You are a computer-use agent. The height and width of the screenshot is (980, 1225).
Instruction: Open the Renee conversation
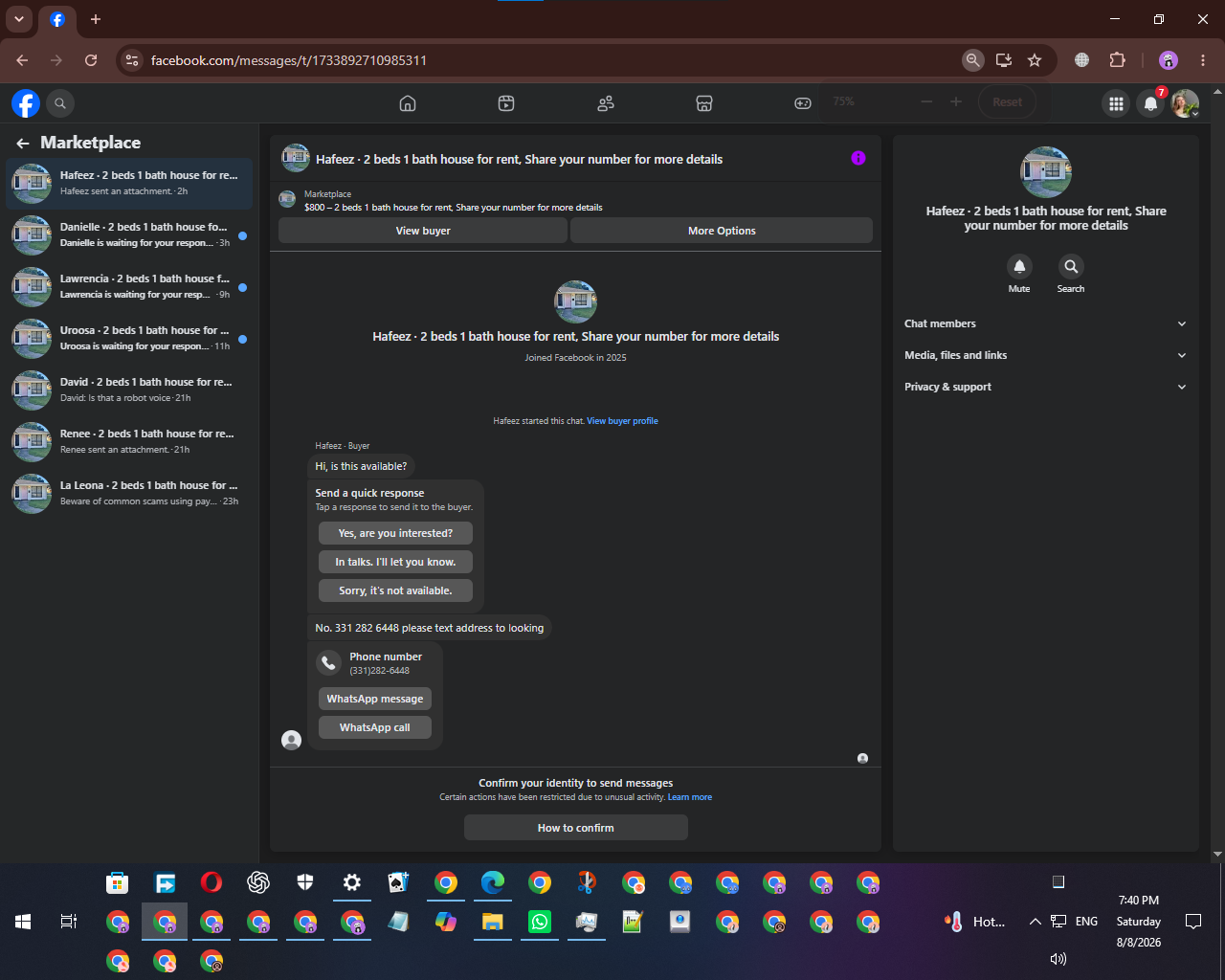(129, 441)
